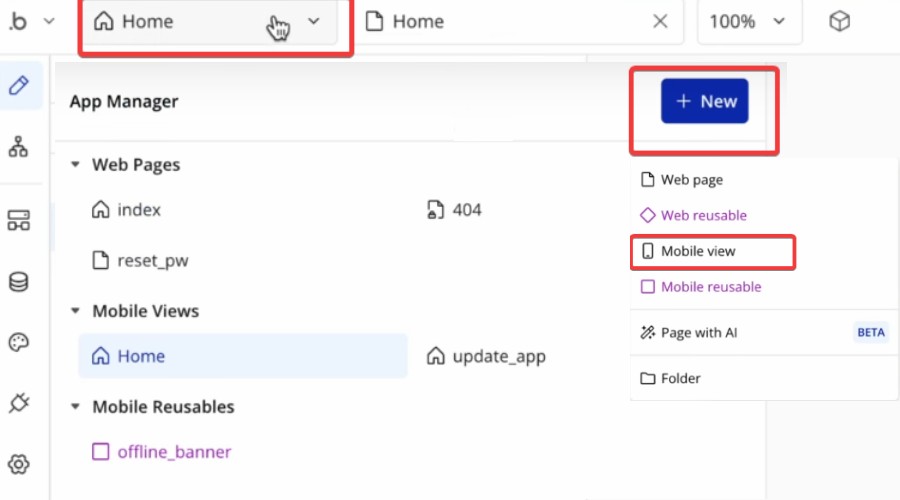Click the App Manager title
This screenshot has width=900, height=500.
coord(124,102)
